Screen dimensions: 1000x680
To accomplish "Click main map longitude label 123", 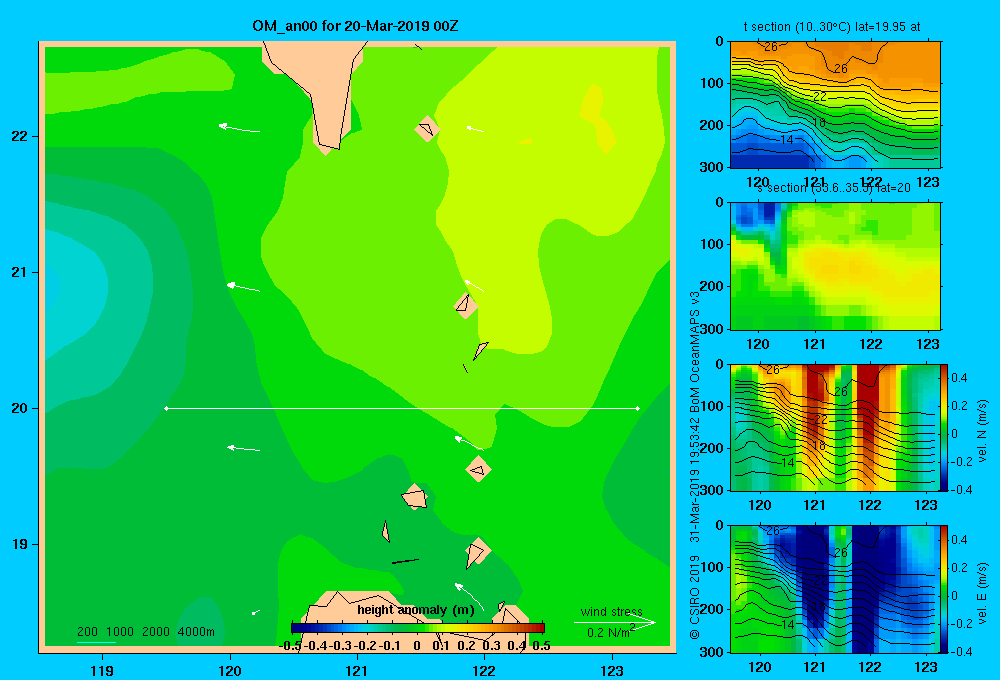I will click(612, 671).
